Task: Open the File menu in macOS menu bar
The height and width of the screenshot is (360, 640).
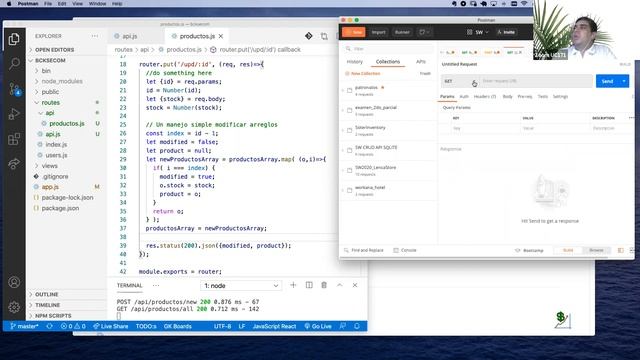Action: point(48,3)
